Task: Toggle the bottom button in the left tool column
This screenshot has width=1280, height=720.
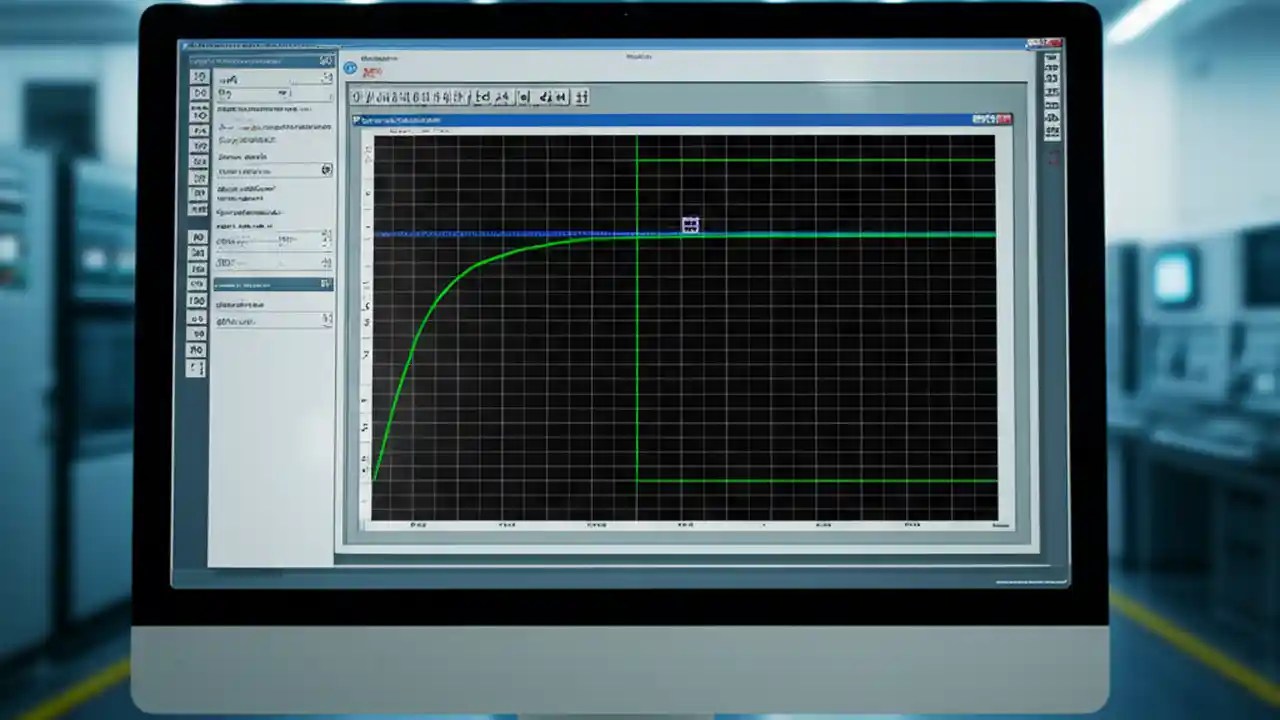Action: click(196, 367)
